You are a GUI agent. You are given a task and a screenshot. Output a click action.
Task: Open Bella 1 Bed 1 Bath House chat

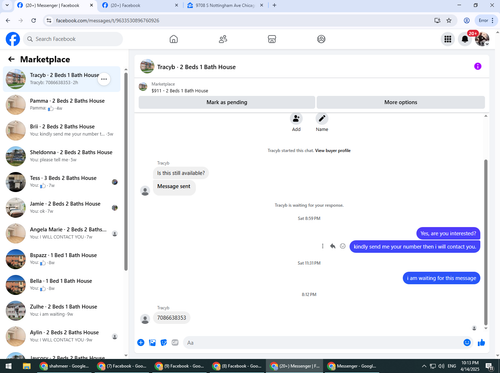(x=62, y=285)
